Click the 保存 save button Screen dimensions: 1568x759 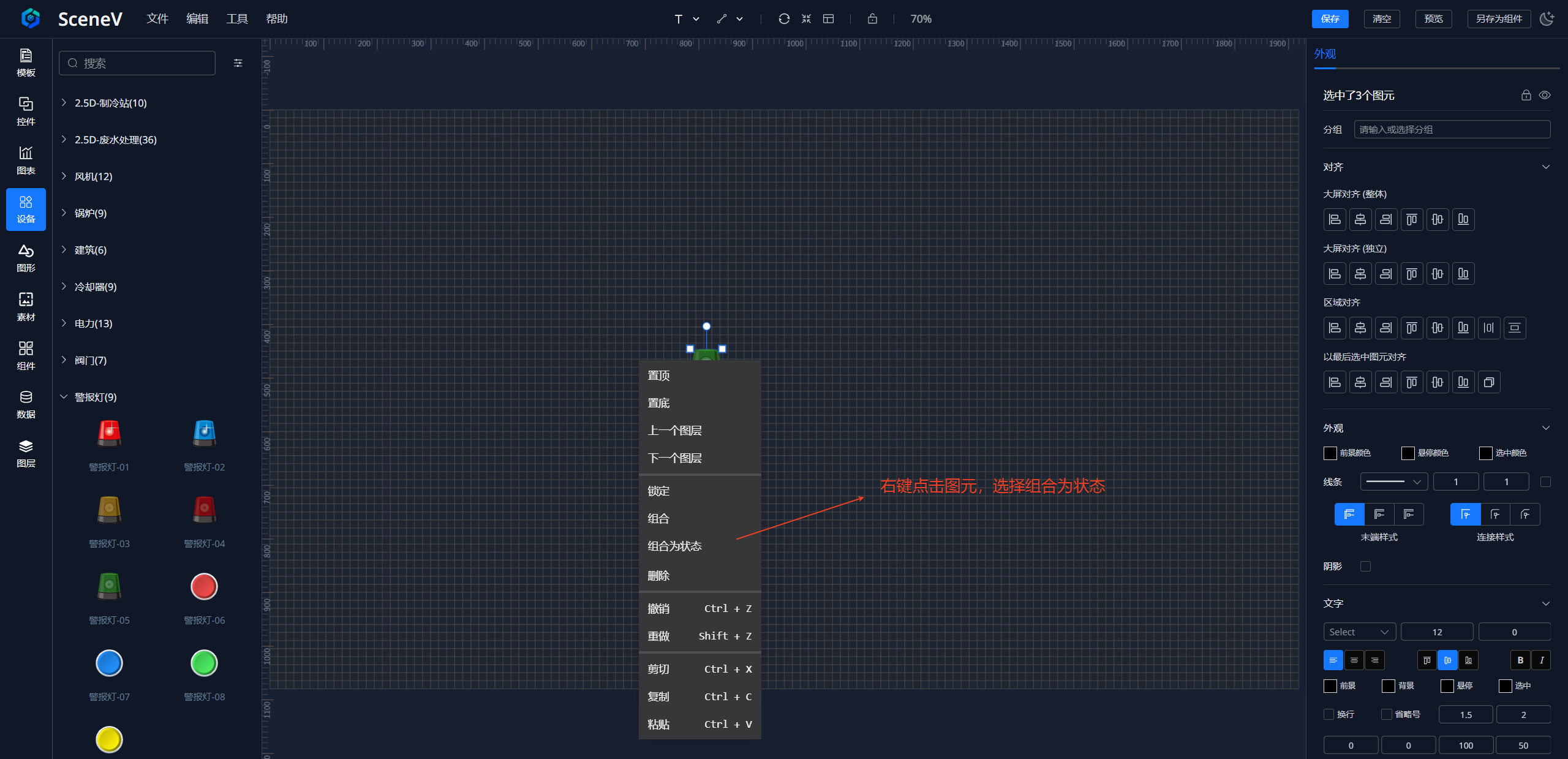tap(1330, 18)
